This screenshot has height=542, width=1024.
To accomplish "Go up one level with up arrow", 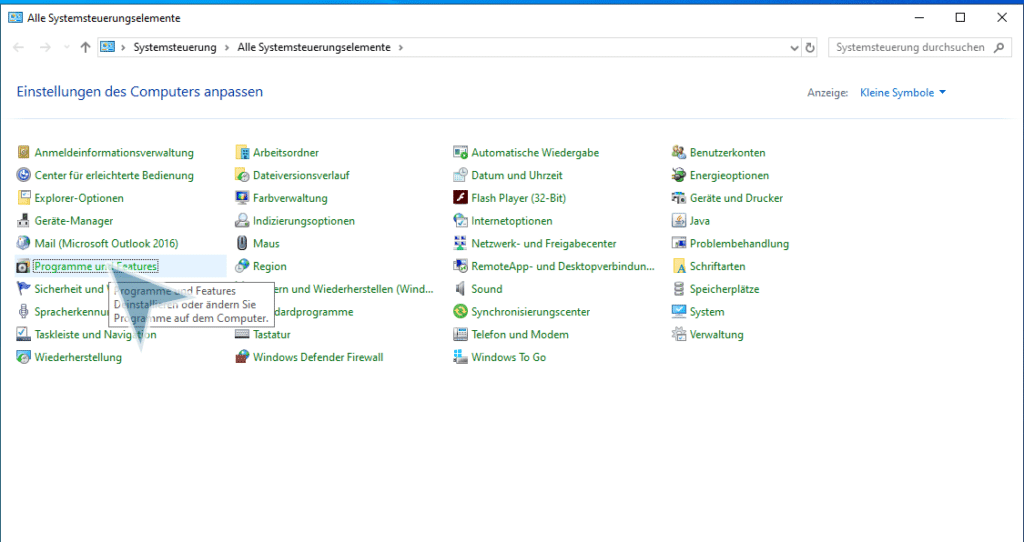I will point(85,47).
